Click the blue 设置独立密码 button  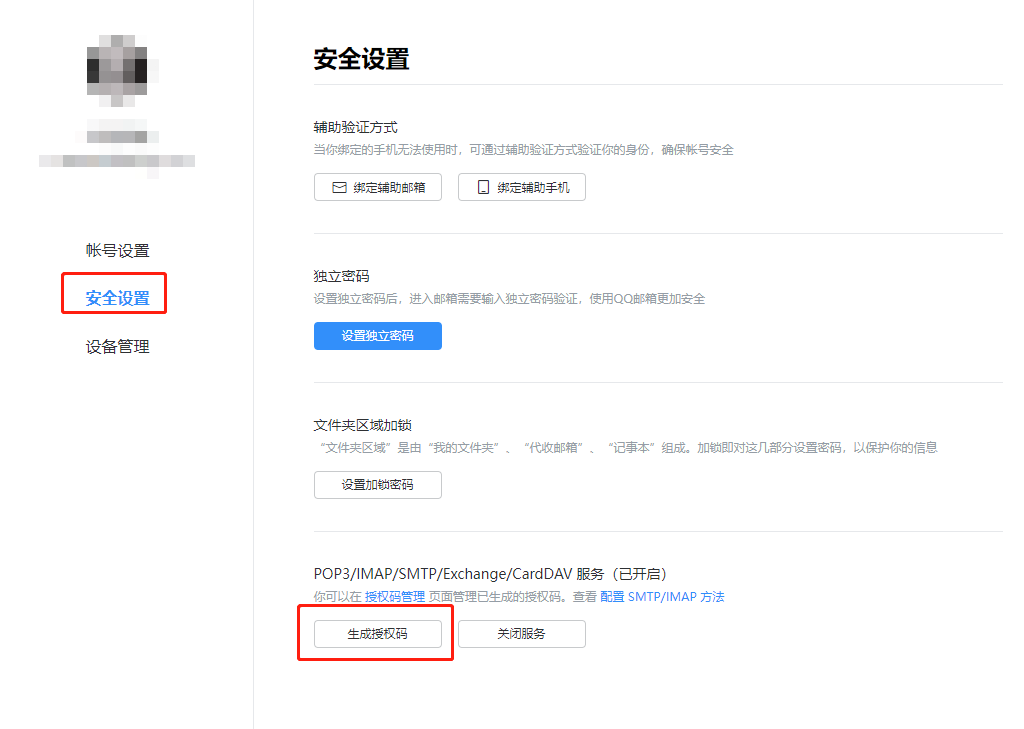pos(377,336)
